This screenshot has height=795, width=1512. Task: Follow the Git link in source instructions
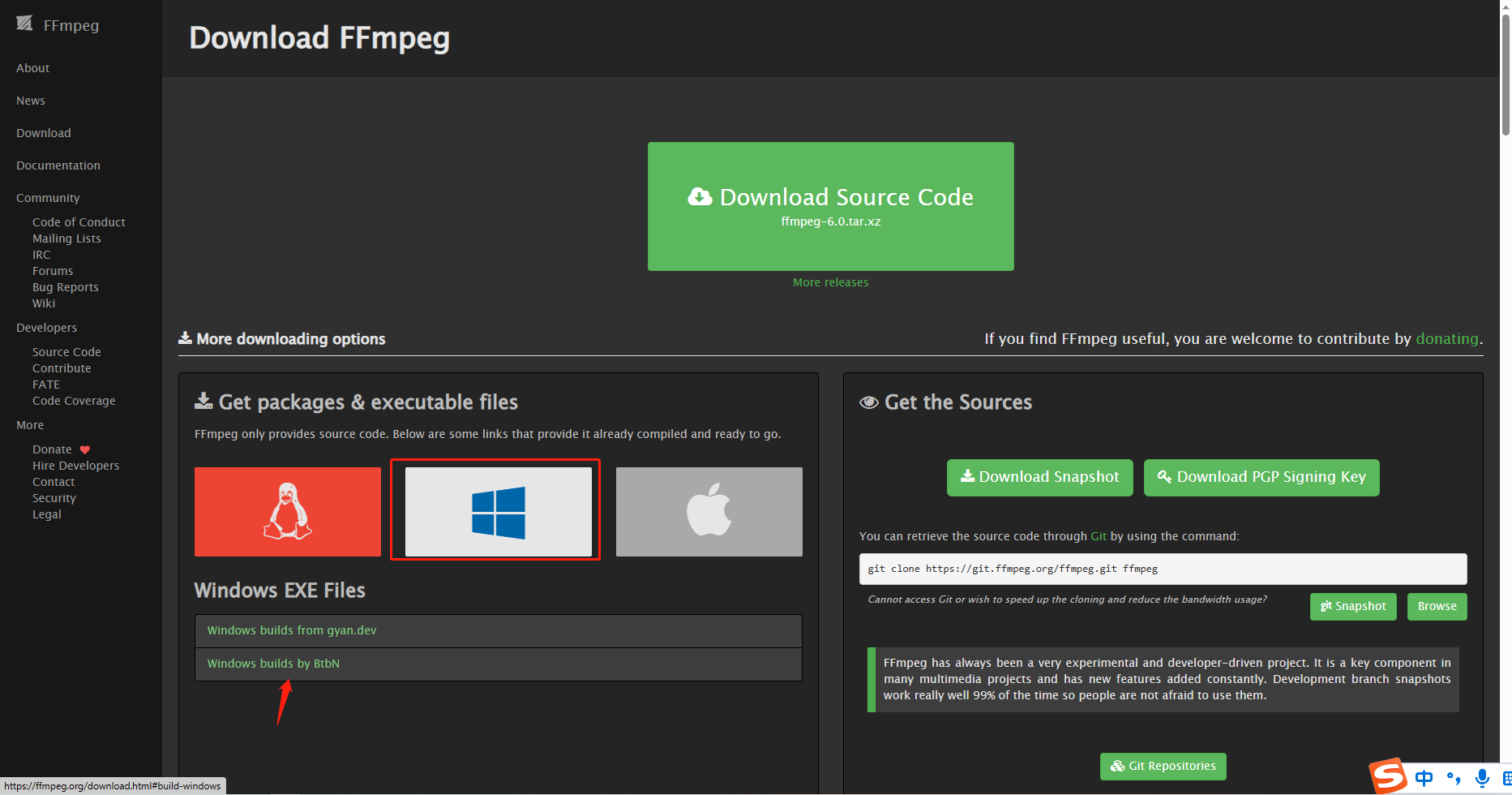(1099, 536)
